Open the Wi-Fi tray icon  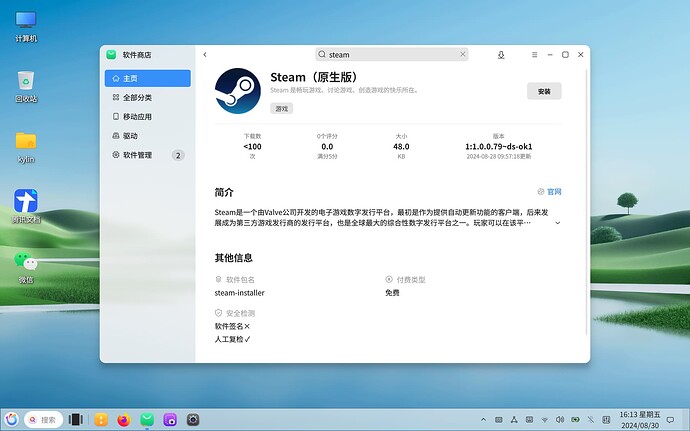point(544,420)
